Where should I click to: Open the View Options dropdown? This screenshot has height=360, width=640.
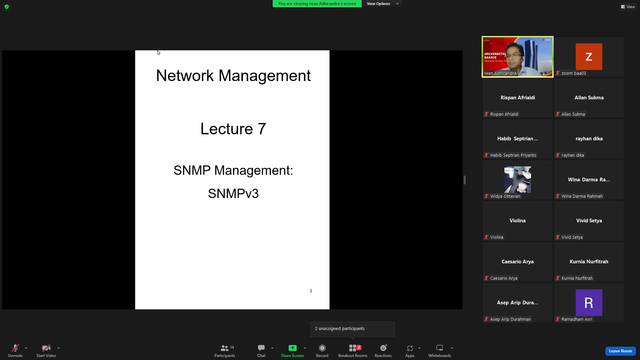[x=382, y=4]
